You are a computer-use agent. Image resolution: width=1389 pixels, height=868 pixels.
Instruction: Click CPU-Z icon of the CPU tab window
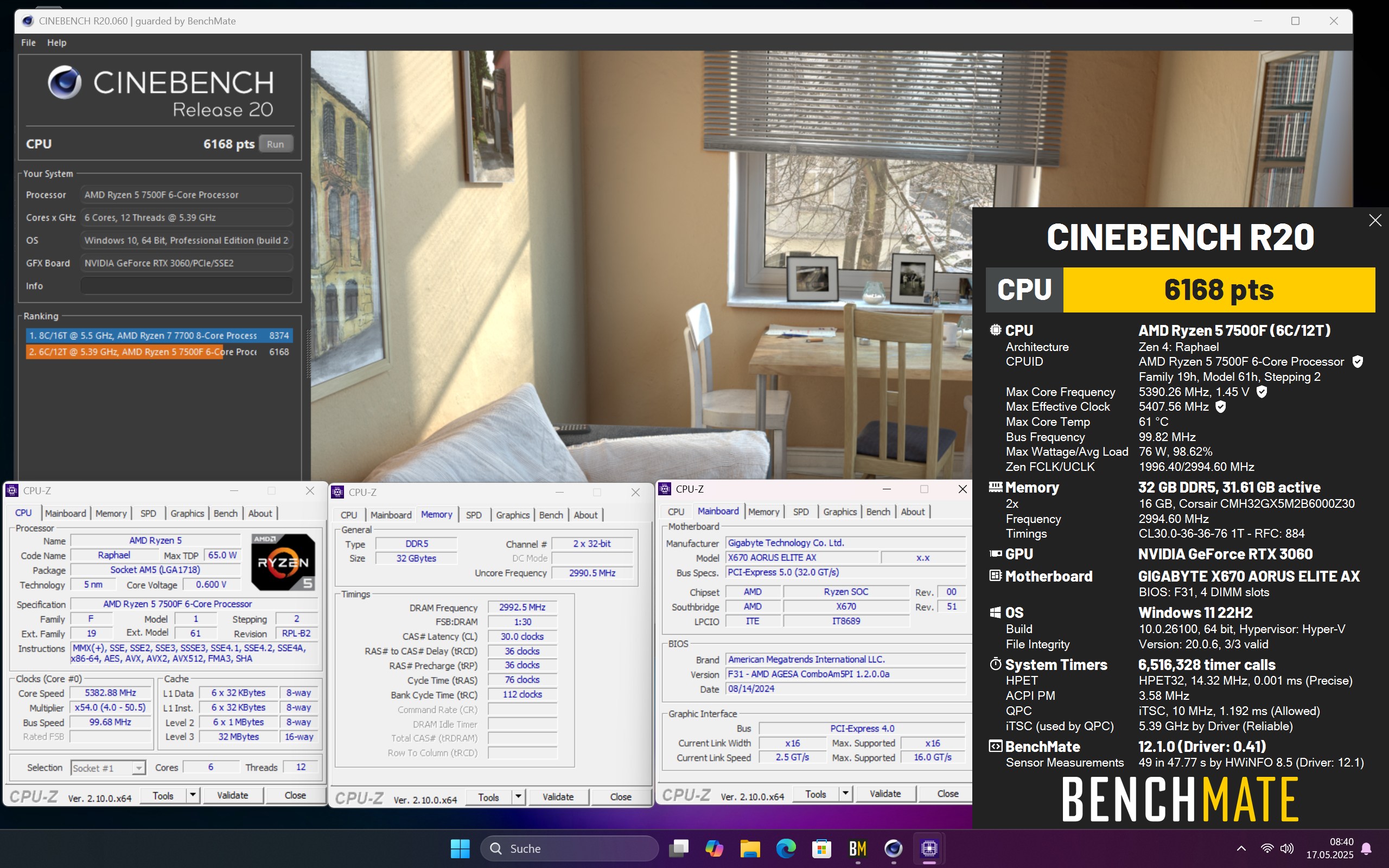[11, 491]
